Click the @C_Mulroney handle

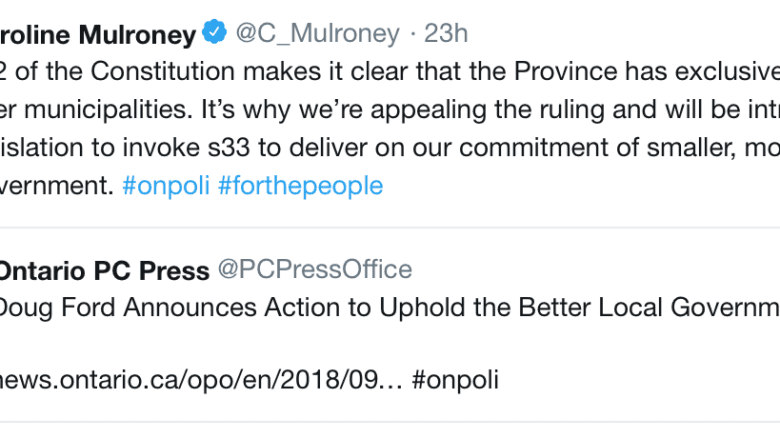pyautogui.click(x=317, y=33)
